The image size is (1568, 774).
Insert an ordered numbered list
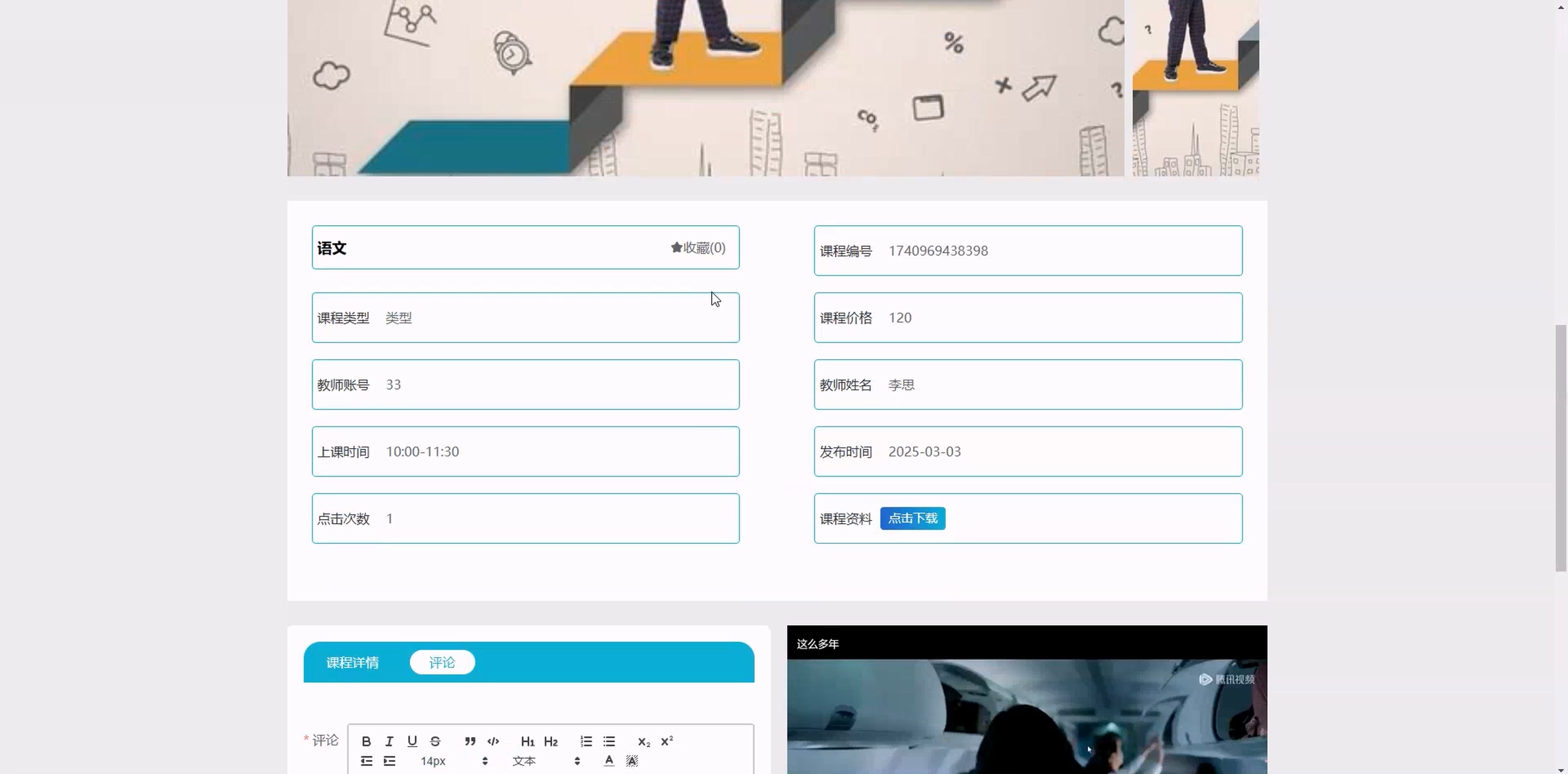[586, 741]
